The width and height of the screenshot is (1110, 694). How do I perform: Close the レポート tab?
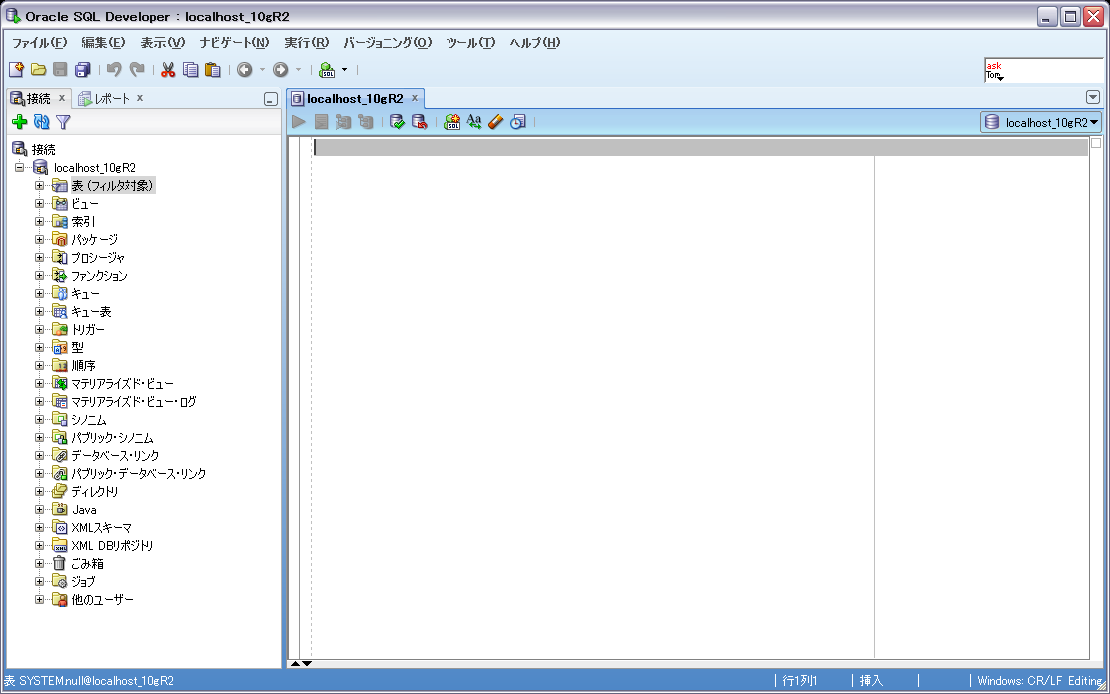pos(140,98)
